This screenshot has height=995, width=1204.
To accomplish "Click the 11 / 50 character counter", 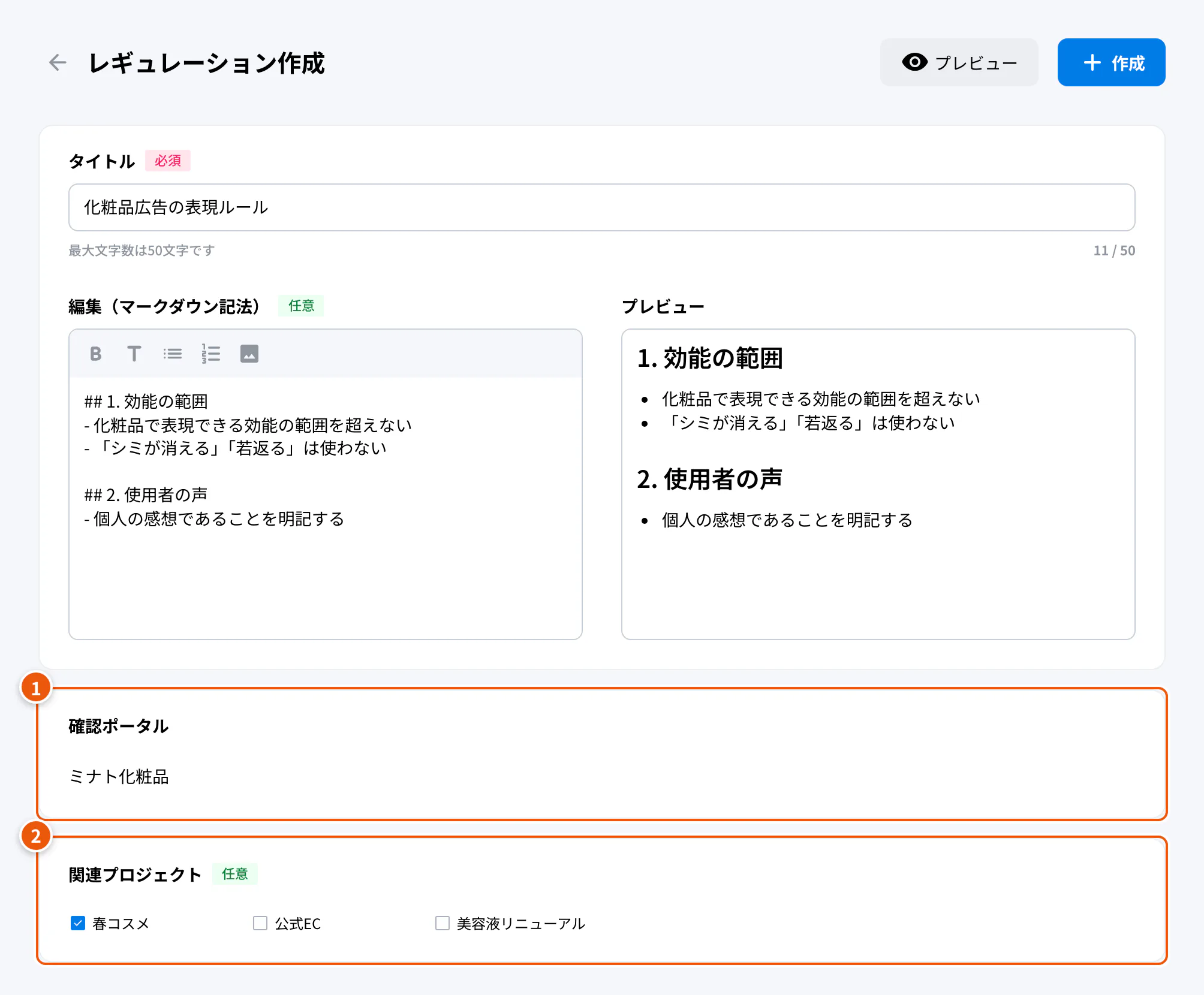I will coord(1114,251).
